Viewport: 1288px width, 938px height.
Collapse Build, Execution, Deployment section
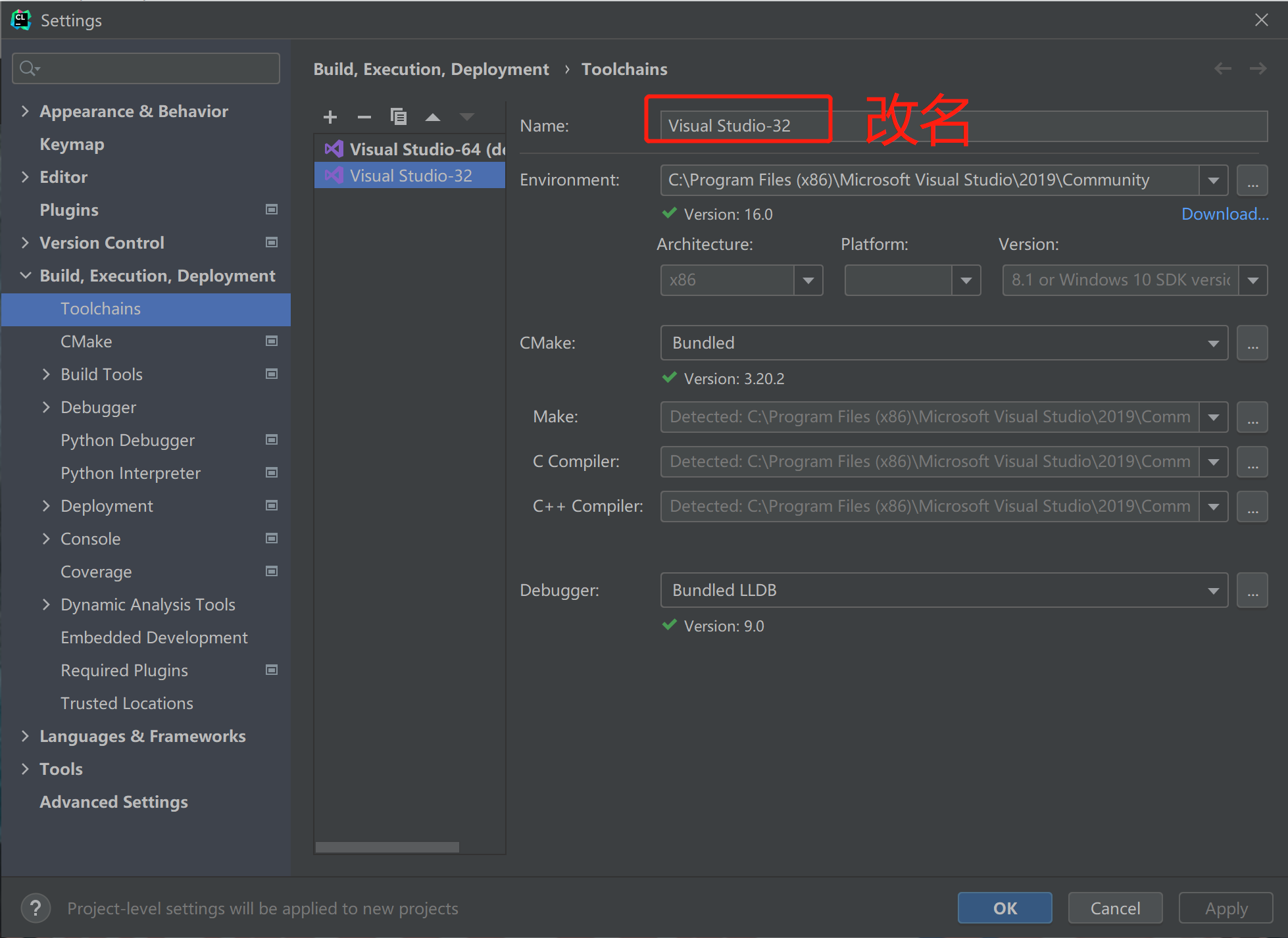click(25, 276)
